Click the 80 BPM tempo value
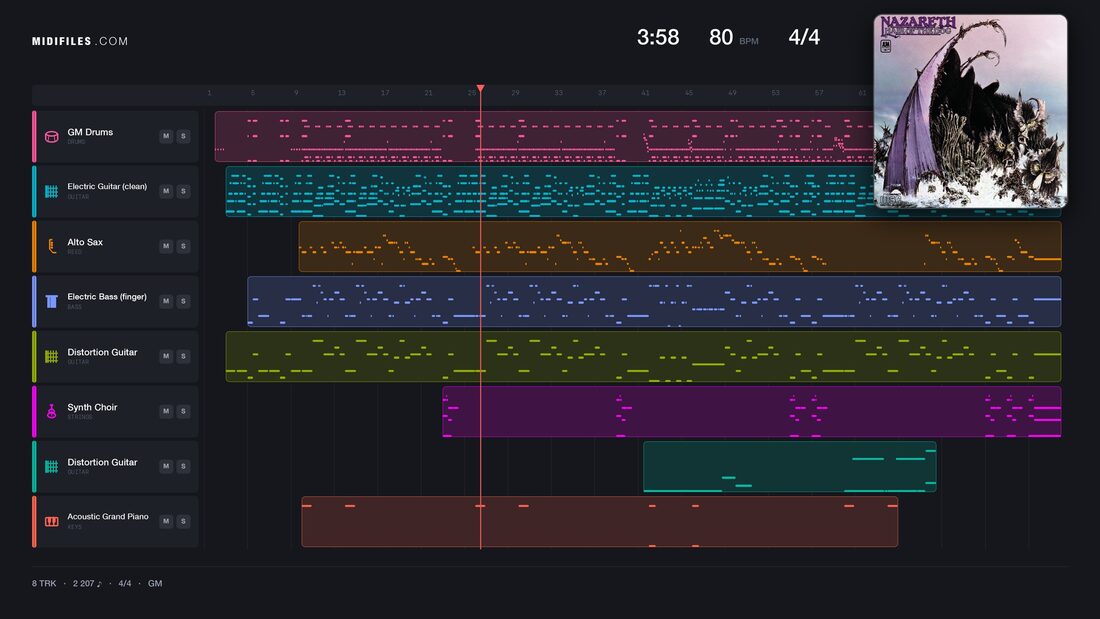This screenshot has height=619, width=1100. point(721,37)
